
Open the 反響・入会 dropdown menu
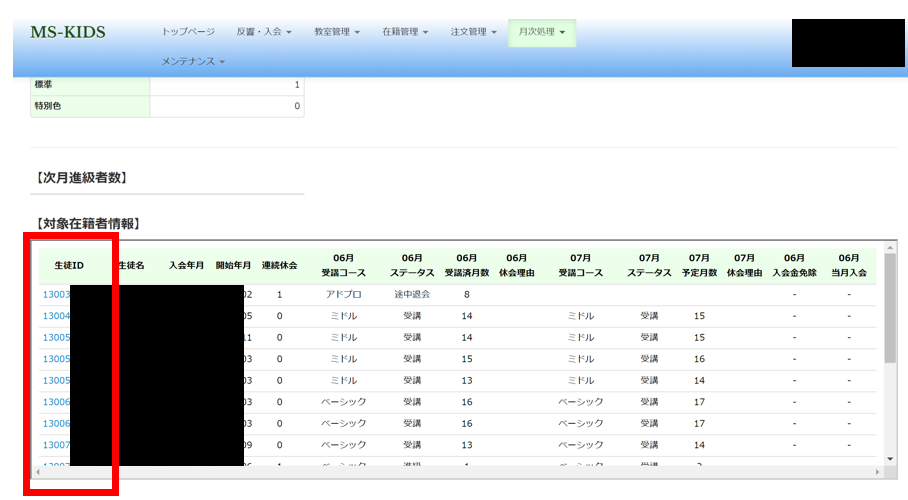[264, 32]
